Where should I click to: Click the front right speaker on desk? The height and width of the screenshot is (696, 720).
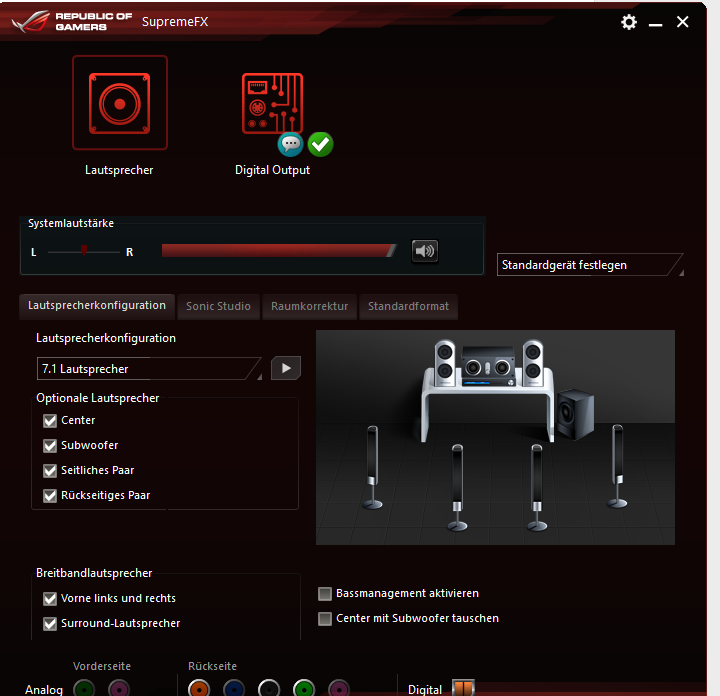pos(533,363)
